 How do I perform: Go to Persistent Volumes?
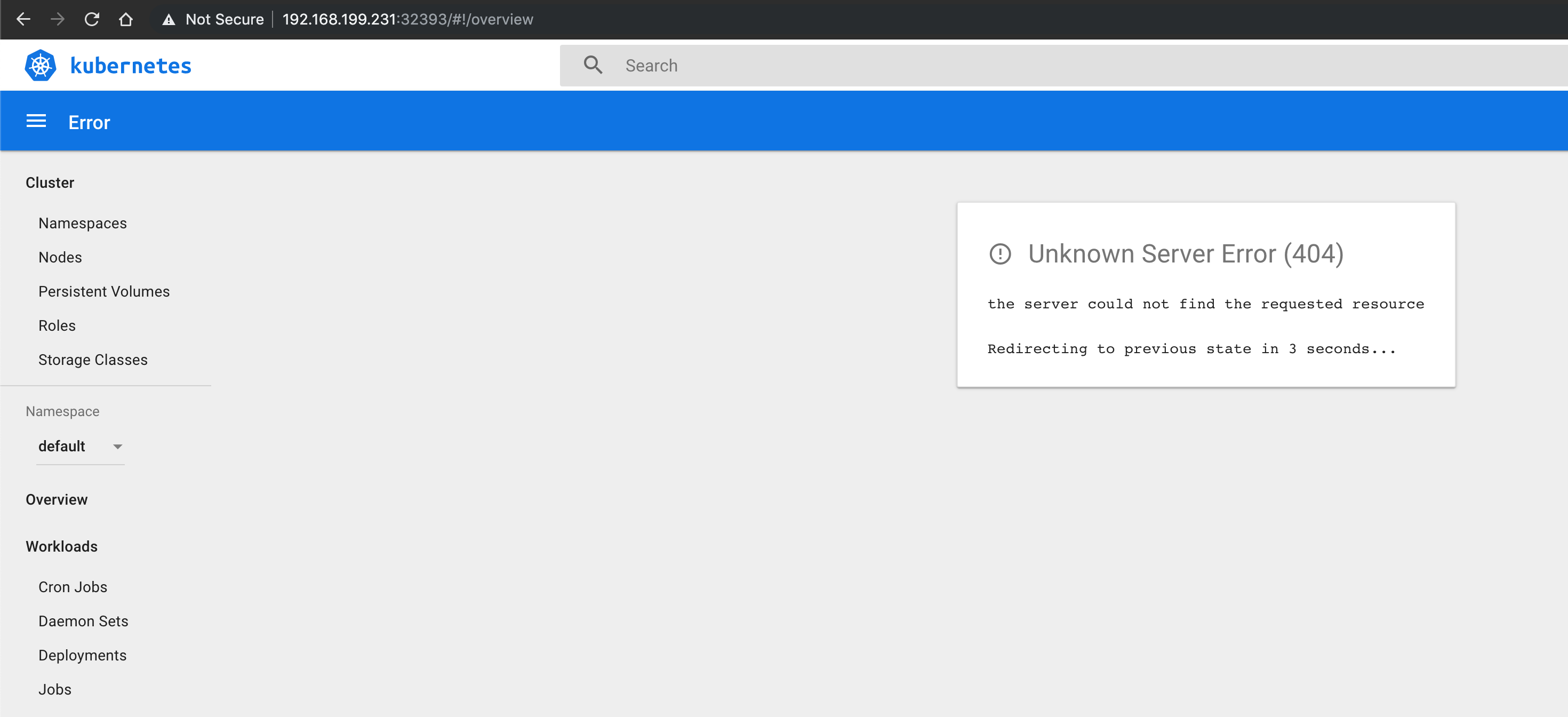click(x=104, y=291)
